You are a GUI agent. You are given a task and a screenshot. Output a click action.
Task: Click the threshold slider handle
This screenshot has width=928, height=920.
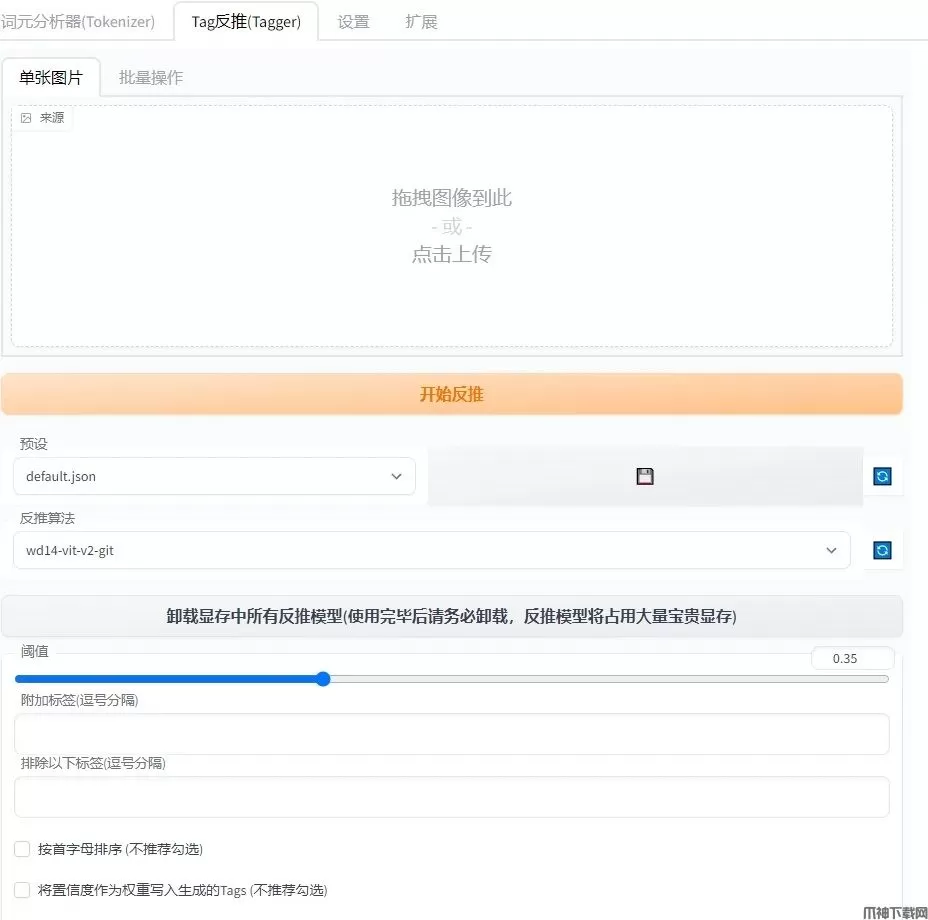point(323,679)
